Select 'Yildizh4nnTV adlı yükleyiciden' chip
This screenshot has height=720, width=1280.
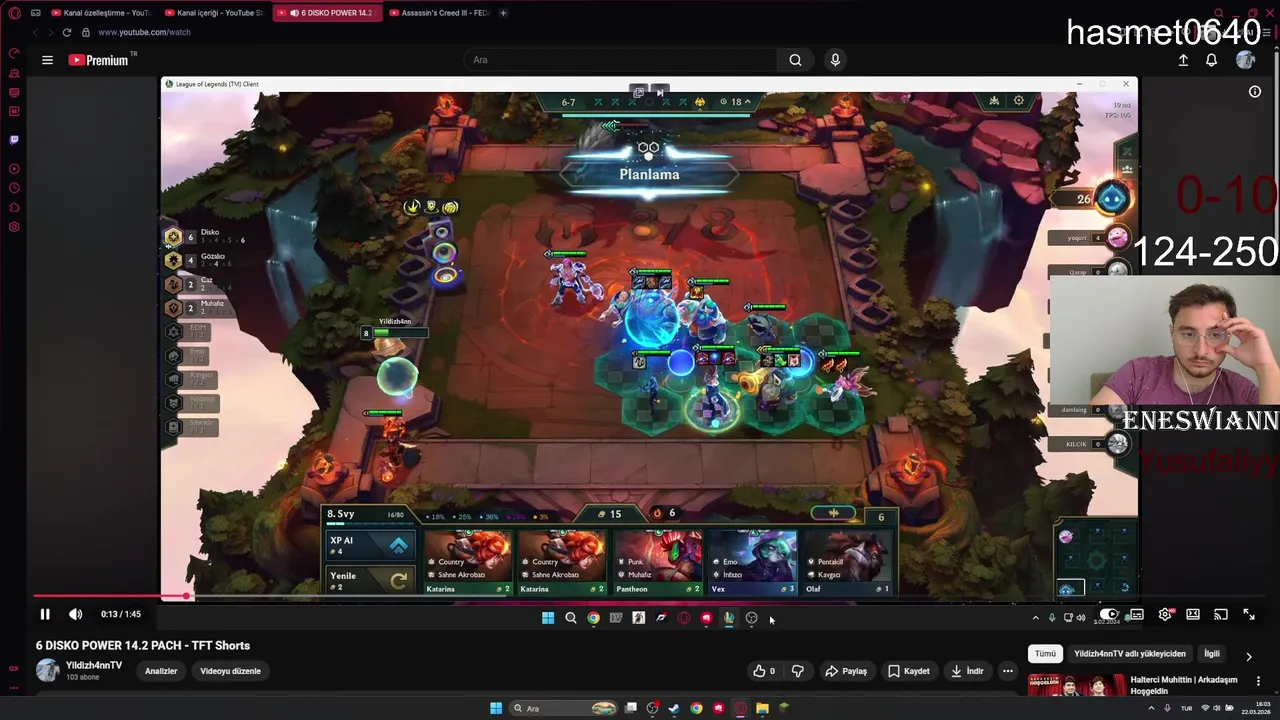pyautogui.click(x=1130, y=654)
